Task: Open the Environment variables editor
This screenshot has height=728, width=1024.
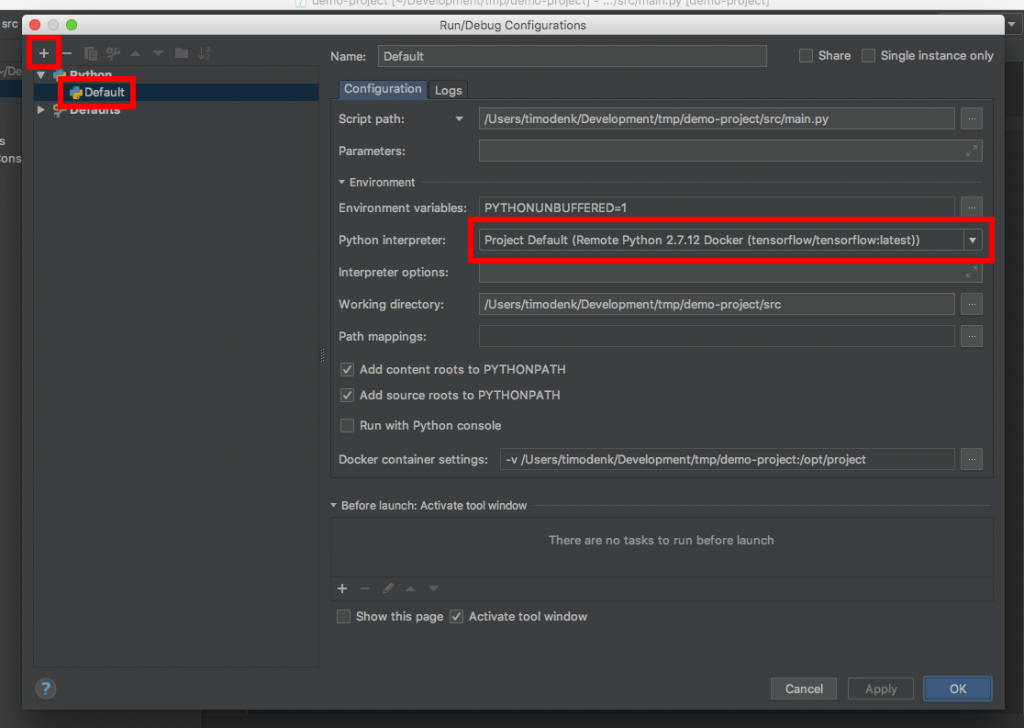Action: (971, 207)
